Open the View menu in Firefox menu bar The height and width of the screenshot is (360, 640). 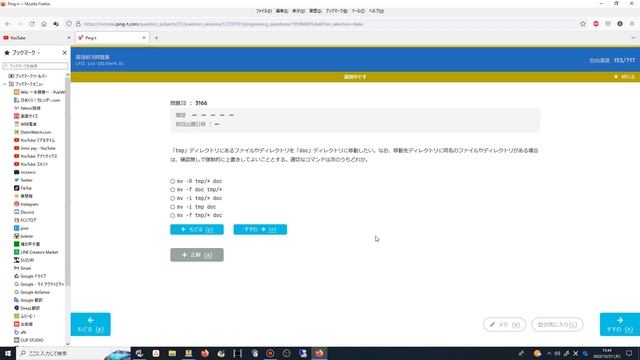click(x=298, y=11)
